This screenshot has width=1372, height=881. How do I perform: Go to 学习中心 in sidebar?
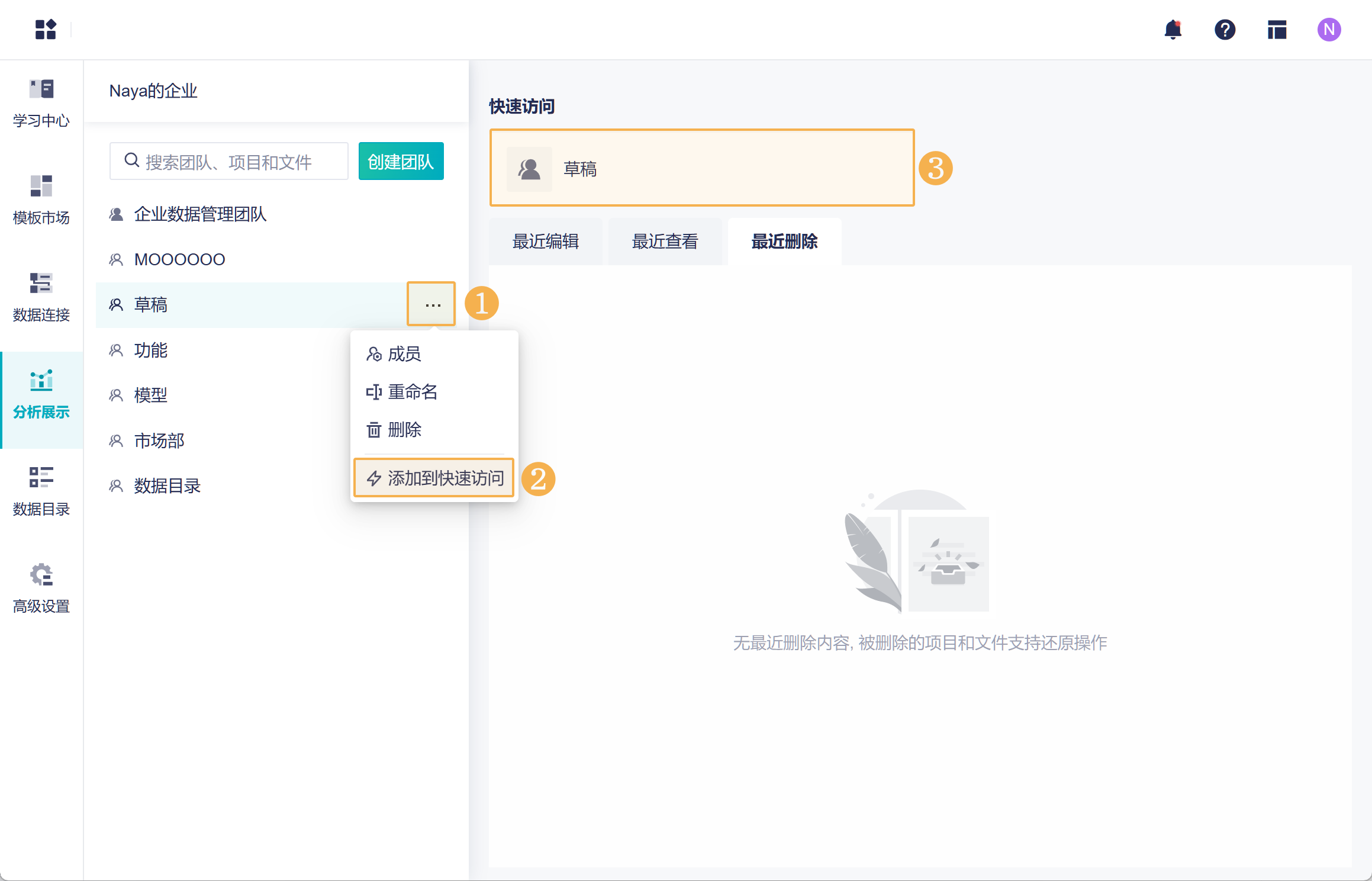click(x=41, y=104)
